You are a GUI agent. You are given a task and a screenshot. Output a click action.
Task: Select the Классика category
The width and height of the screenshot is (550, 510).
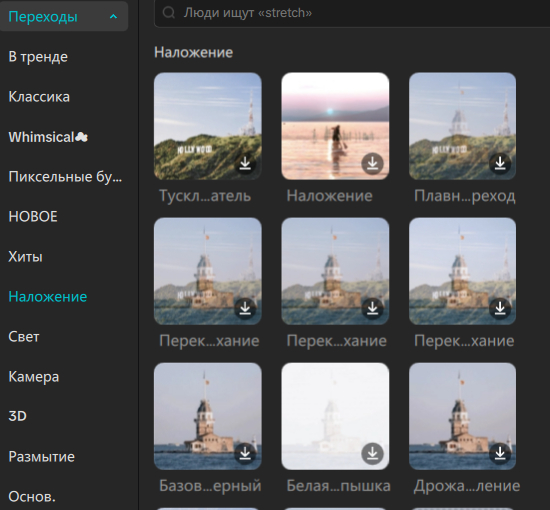coord(39,97)
